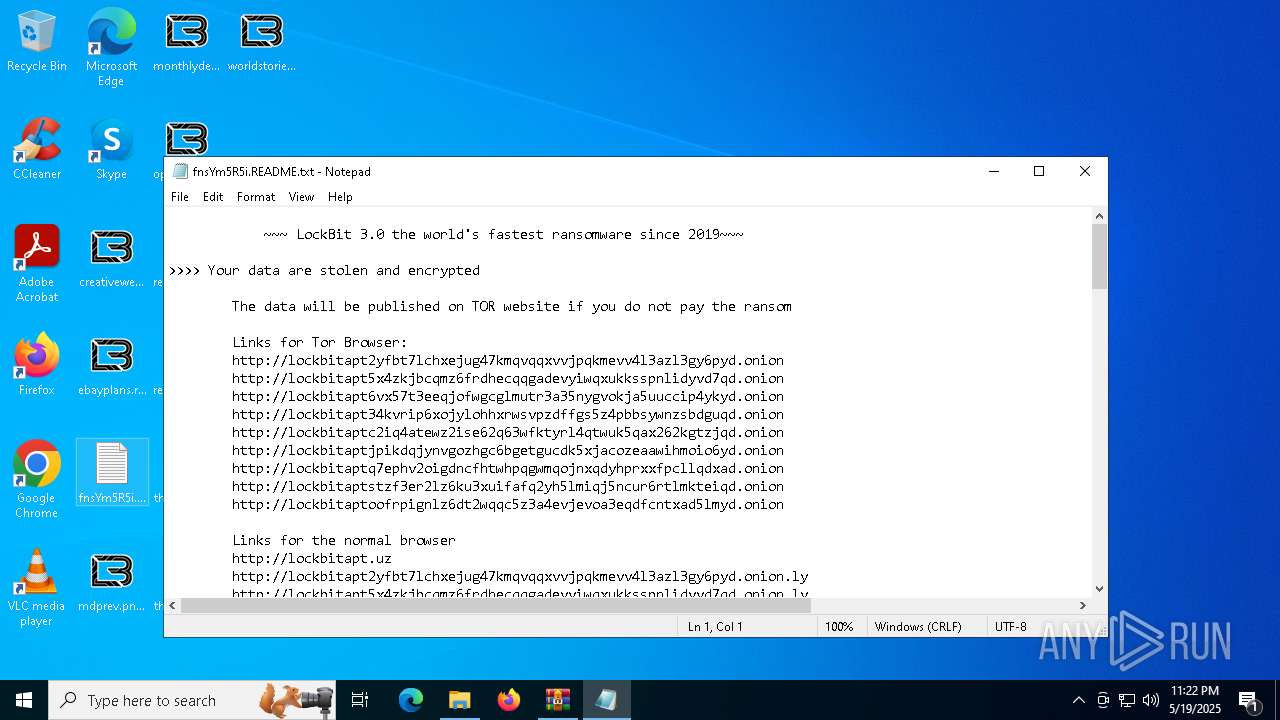Select the Notepad taskbar button
Viewport: 1280px width, 720px height.
[x=606, y=700]
